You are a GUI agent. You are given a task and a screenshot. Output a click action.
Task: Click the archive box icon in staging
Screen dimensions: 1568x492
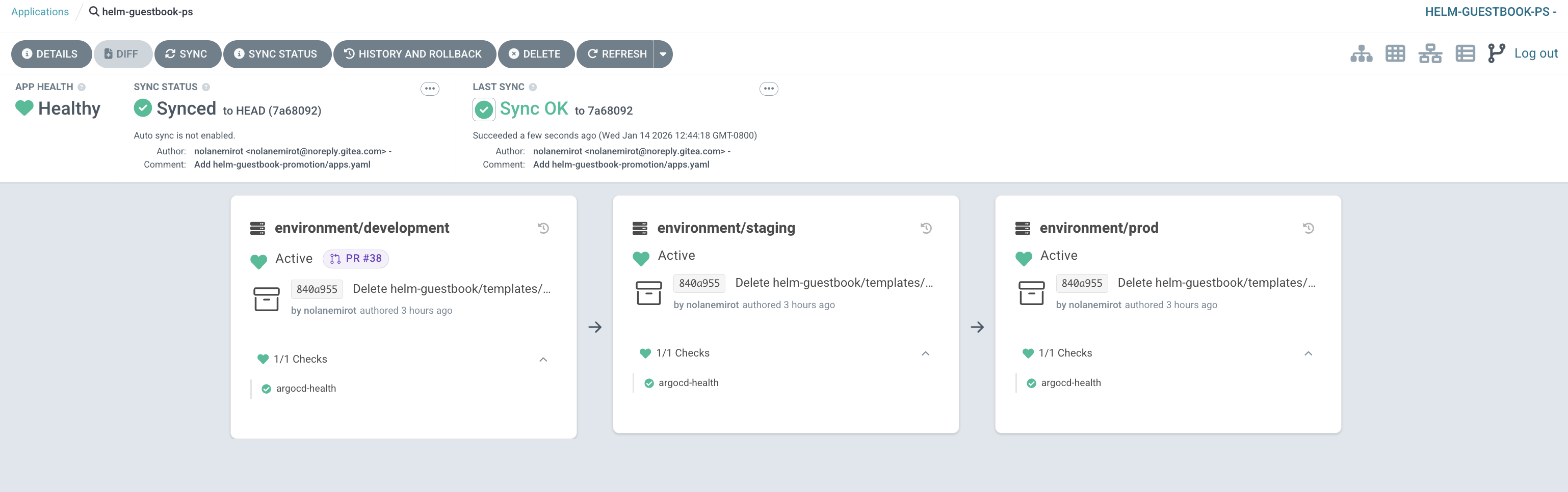[649, 293]
